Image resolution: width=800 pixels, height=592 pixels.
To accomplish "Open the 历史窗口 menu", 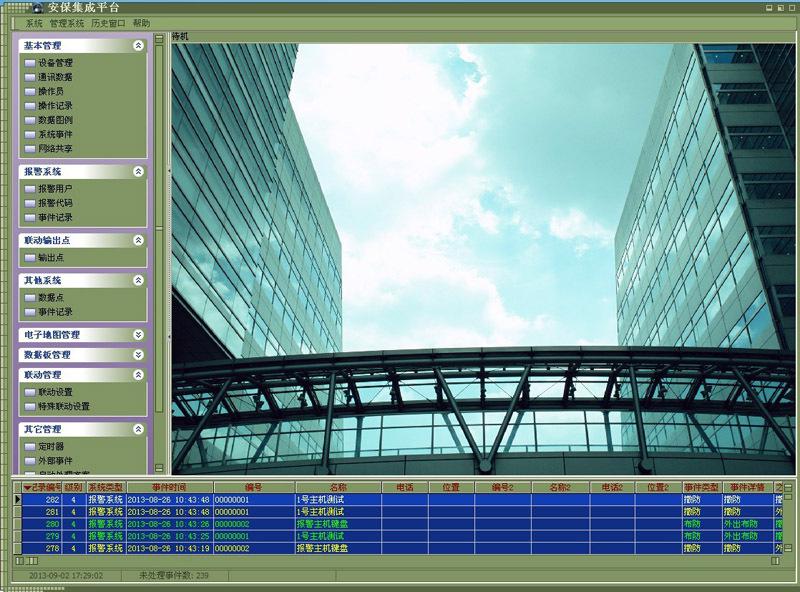I will (107, 23).
